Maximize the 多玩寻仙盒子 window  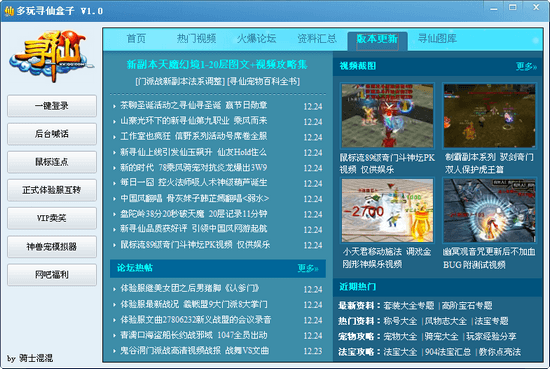coord(513,8)
